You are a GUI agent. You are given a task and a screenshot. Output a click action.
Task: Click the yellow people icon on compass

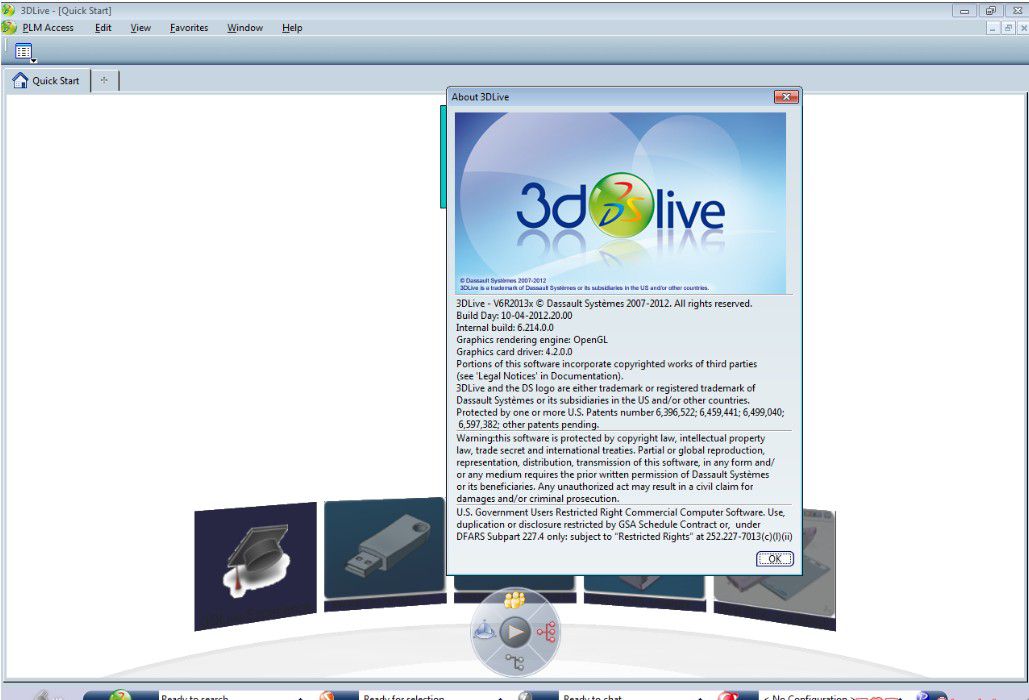tap(514, 600)
